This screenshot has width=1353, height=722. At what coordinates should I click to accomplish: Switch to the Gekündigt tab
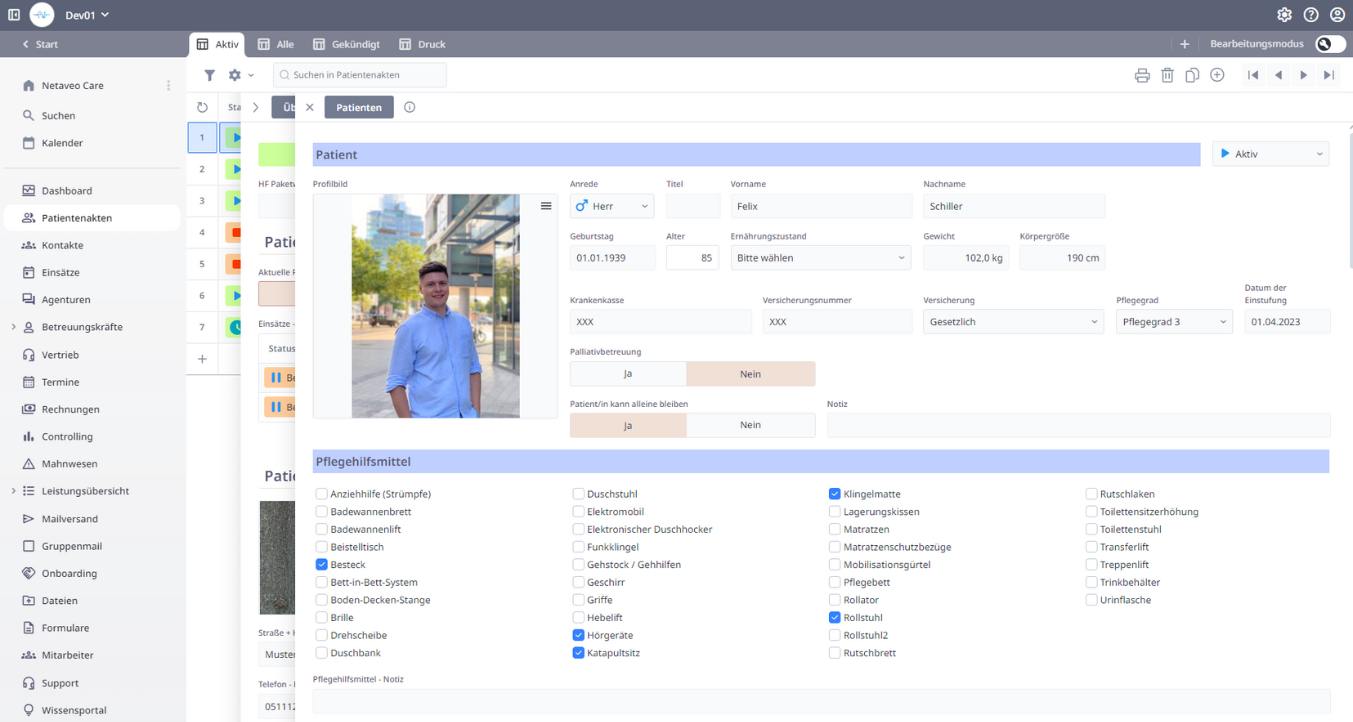click(346, 44)
